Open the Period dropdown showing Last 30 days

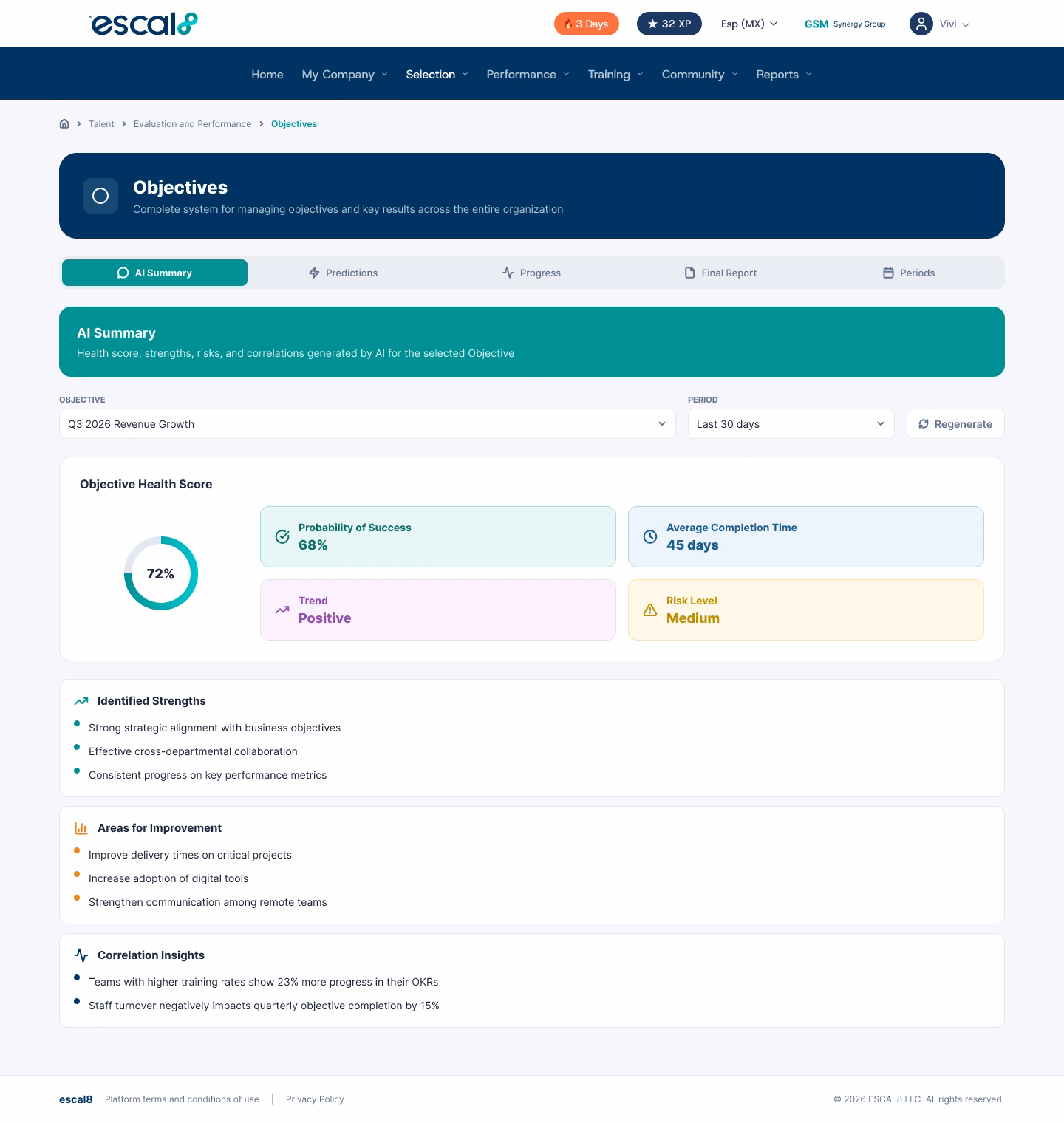[x=791, y=424]
